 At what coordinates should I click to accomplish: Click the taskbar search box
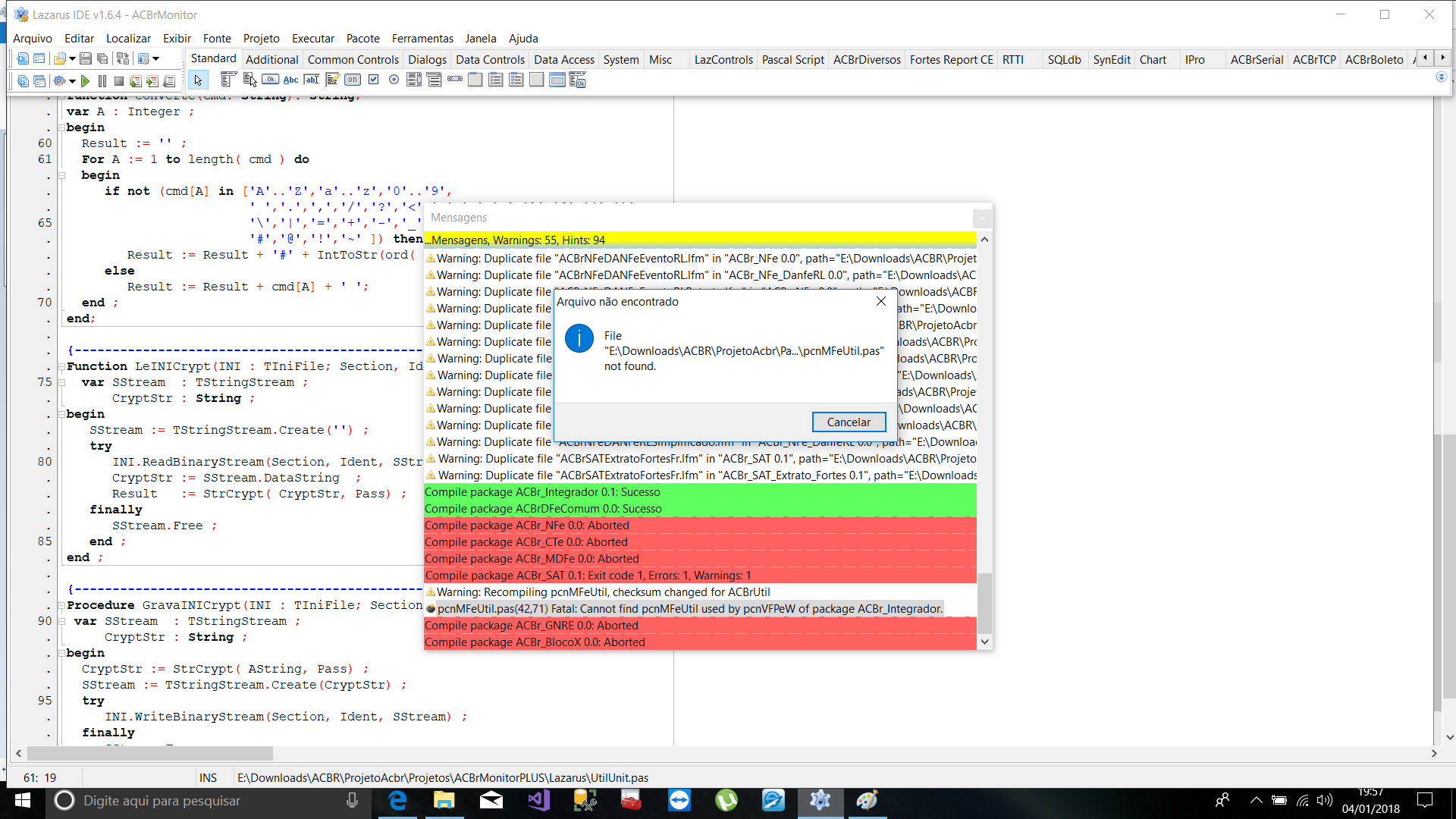click(x=209, y=801)
